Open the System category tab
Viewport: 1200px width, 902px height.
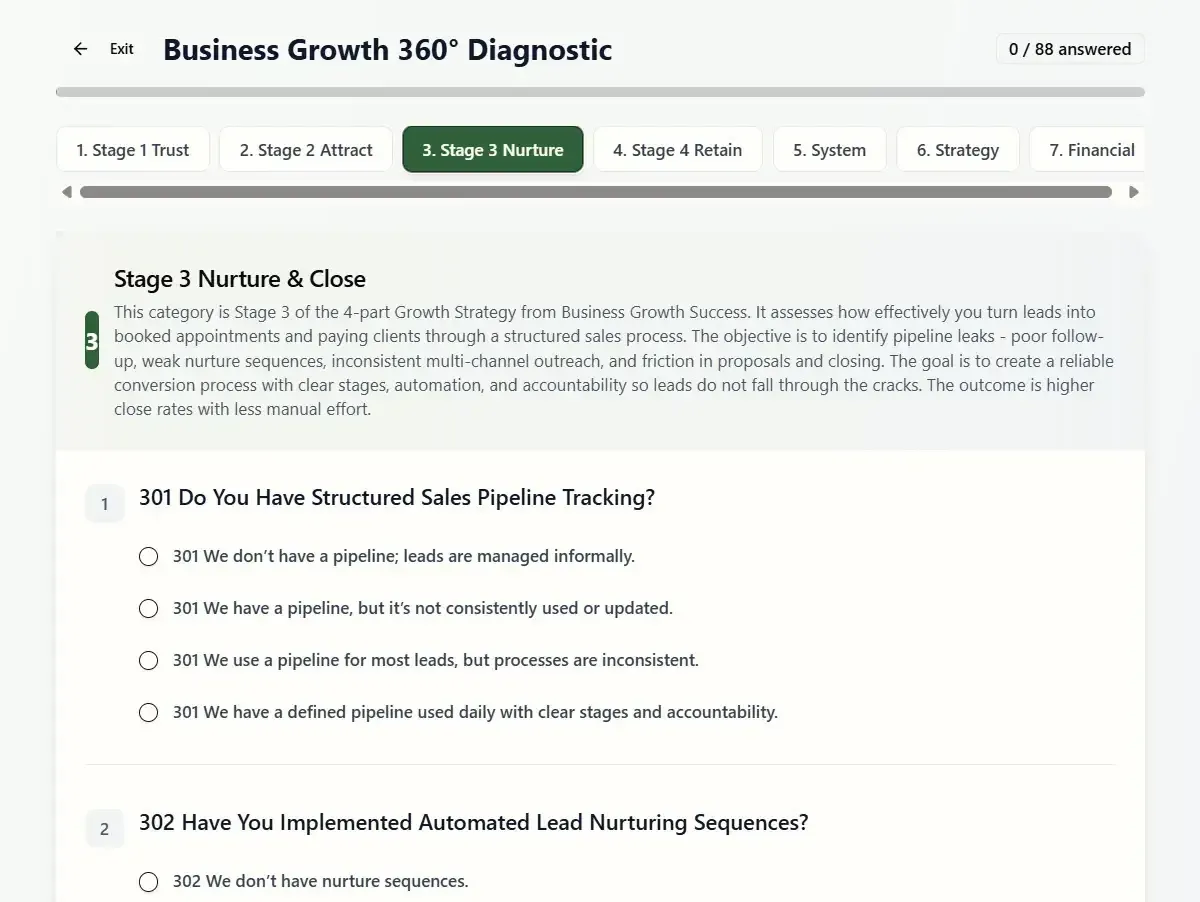click(x=830, y=149)
